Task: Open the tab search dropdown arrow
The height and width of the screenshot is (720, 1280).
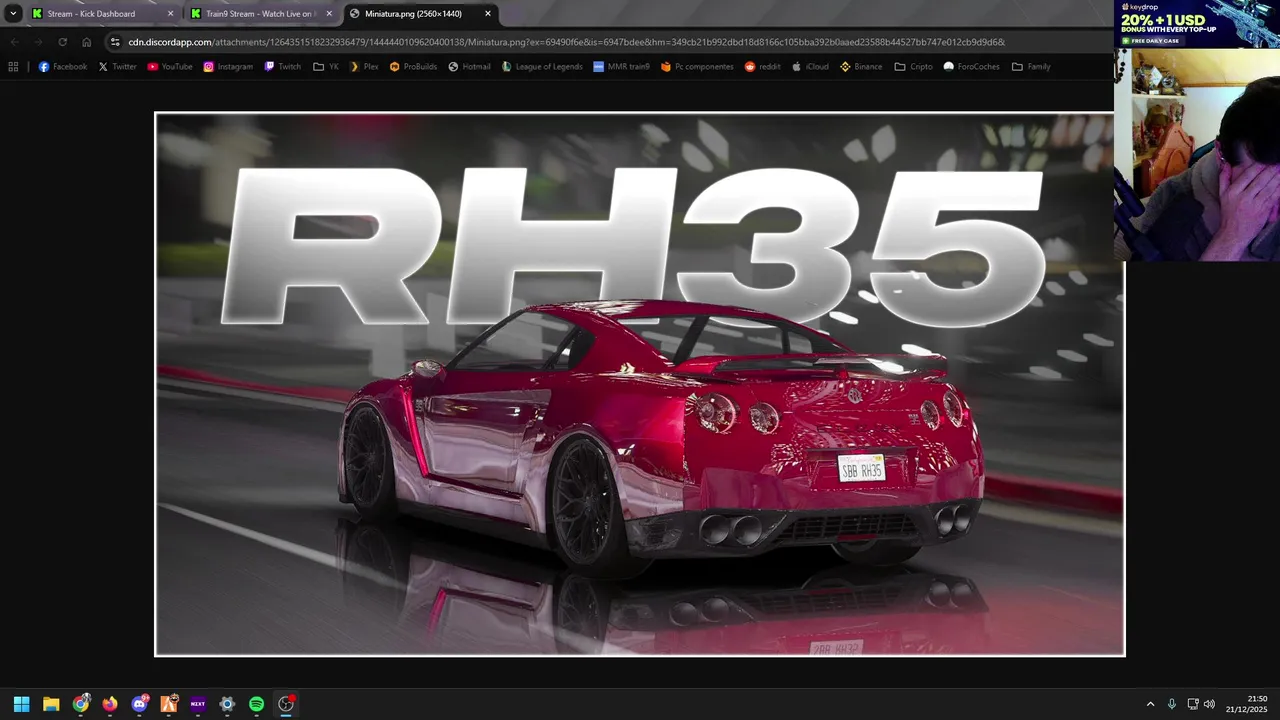Action: pyautogui.click(x=13, y=14)
